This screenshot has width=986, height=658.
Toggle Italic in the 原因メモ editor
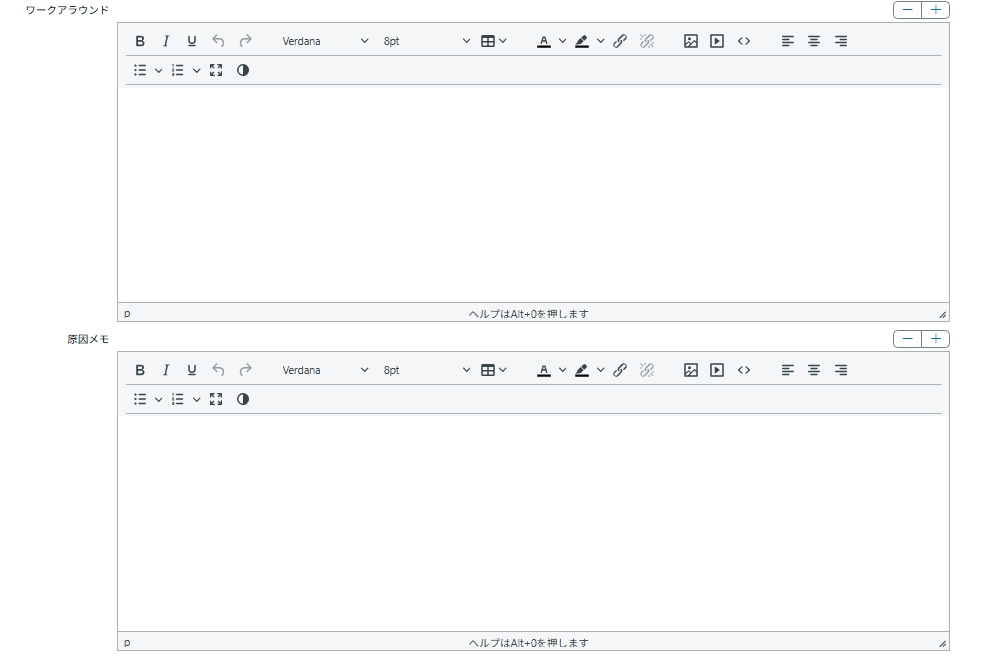(166, 370)
